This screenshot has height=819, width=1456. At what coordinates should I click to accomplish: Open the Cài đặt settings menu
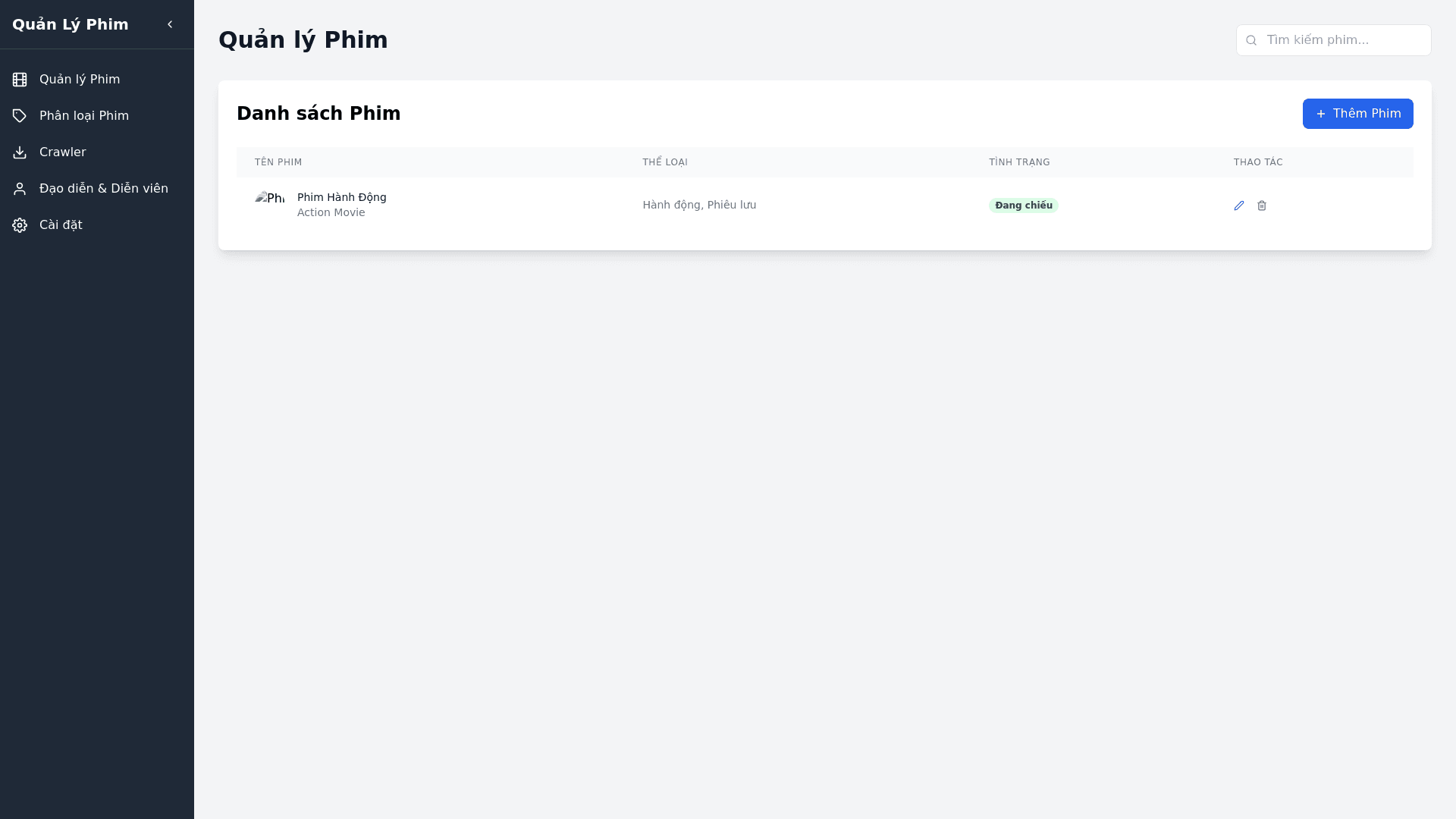pyautogui.click(x=61, y=225)
